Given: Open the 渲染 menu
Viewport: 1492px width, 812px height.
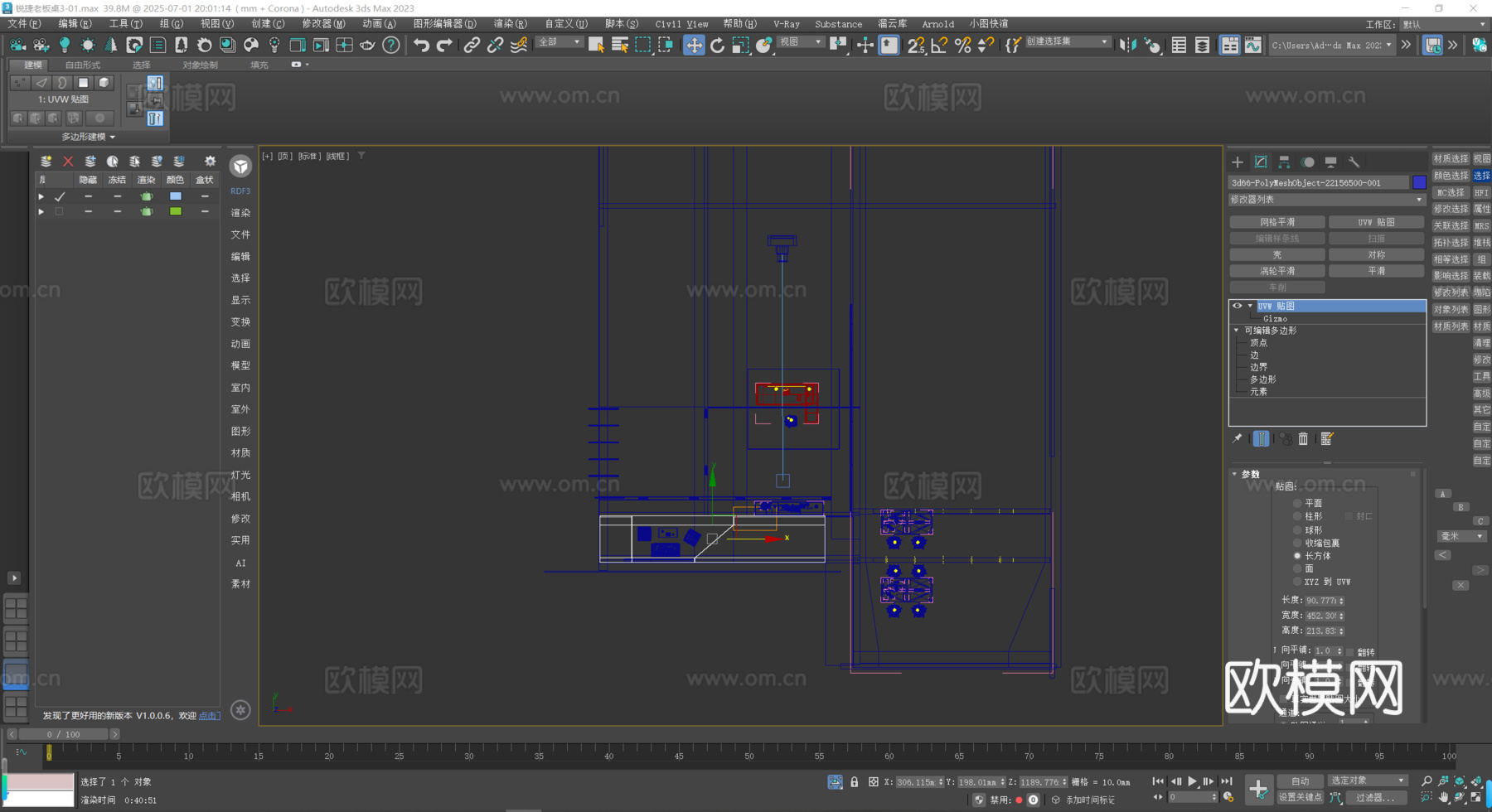Looking at the screenshot, I should point(510,24).
